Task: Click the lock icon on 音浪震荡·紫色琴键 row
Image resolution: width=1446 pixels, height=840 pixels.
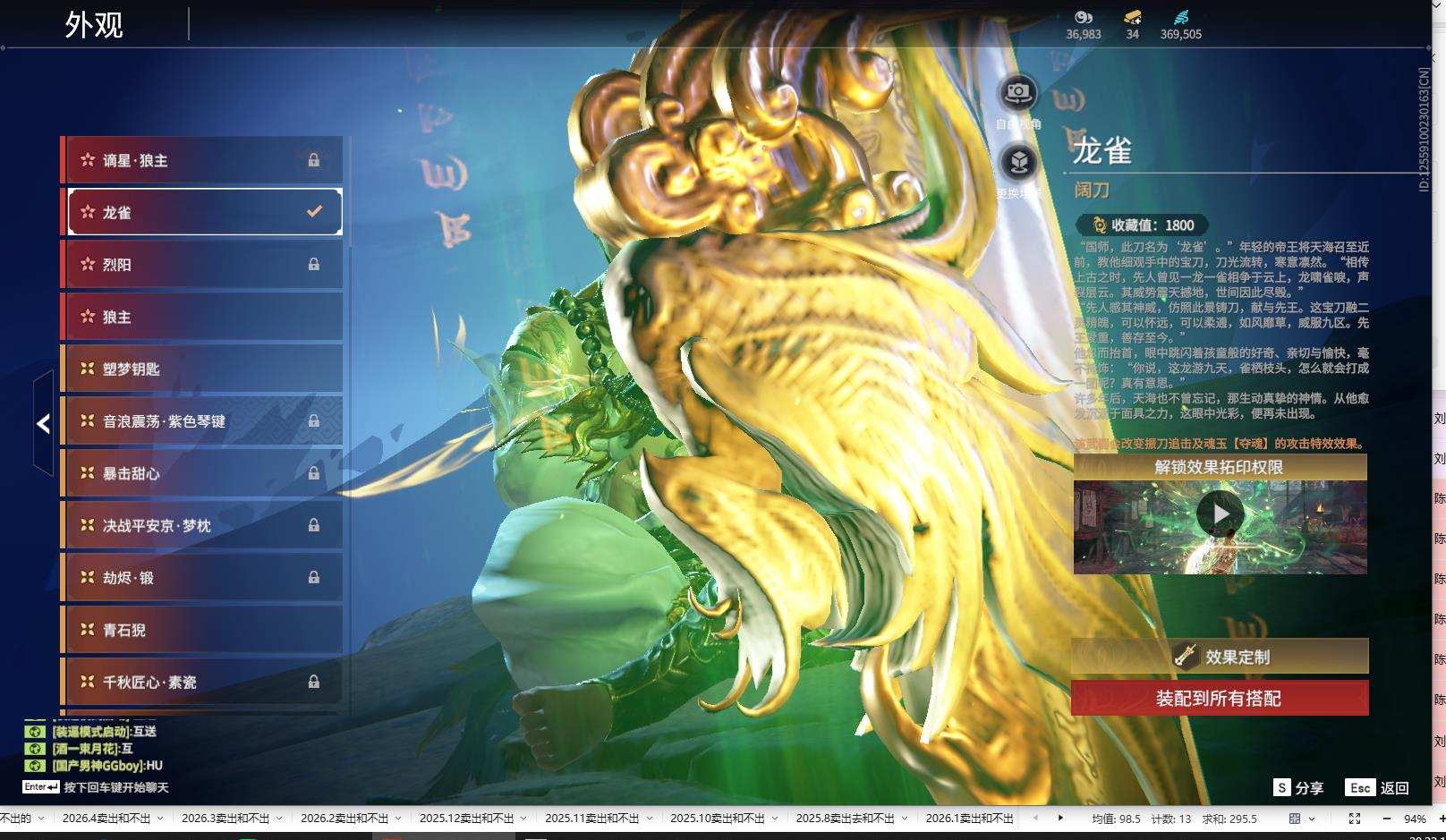Action: pos(314,420)
